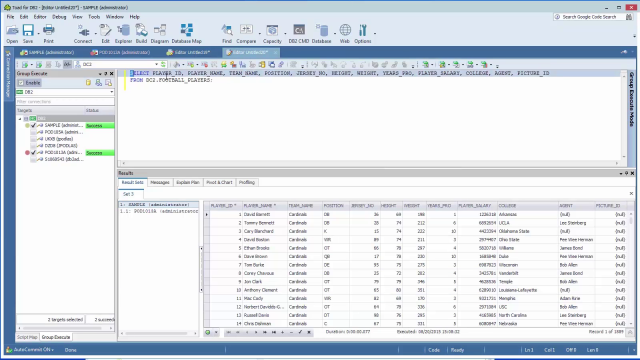Uncheck the POD1013A target checkbox

coord(33,152)
